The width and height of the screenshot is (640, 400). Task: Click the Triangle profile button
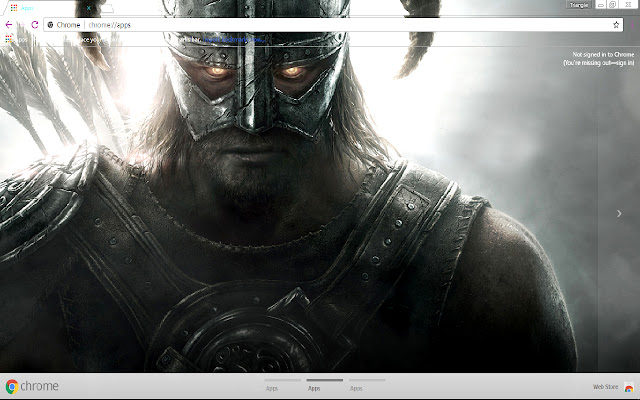pyautogui.click(x=579, y=5)
